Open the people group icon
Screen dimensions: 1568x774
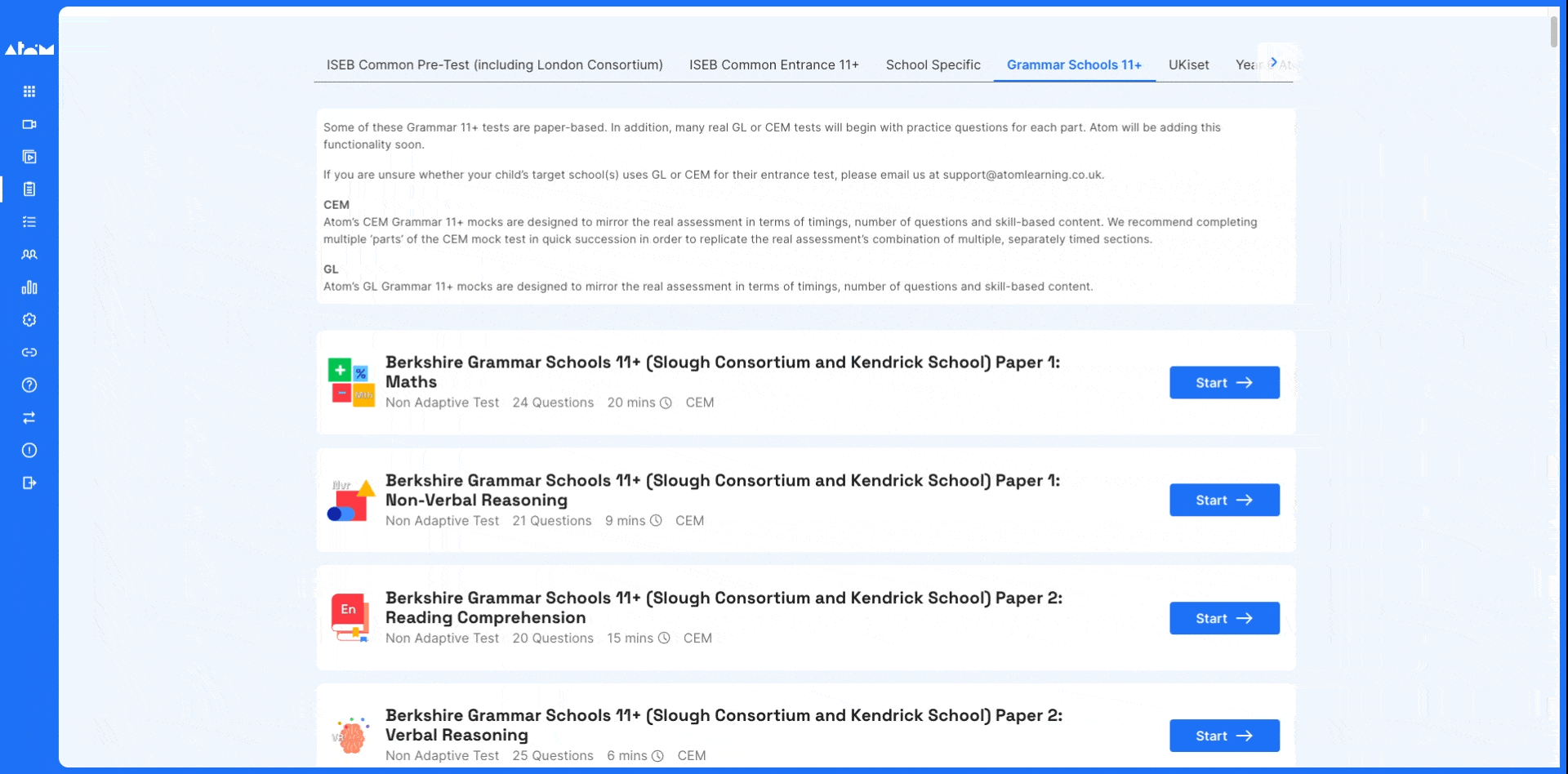(29, 255)
